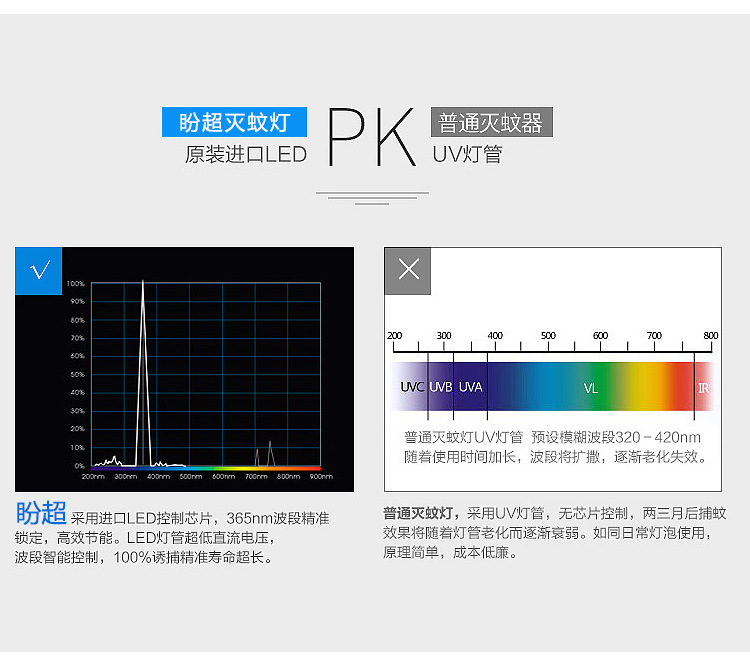Screen dimensions: 750x660
Task: Click the 300 tick on white ruler
Action: (444, 335)
